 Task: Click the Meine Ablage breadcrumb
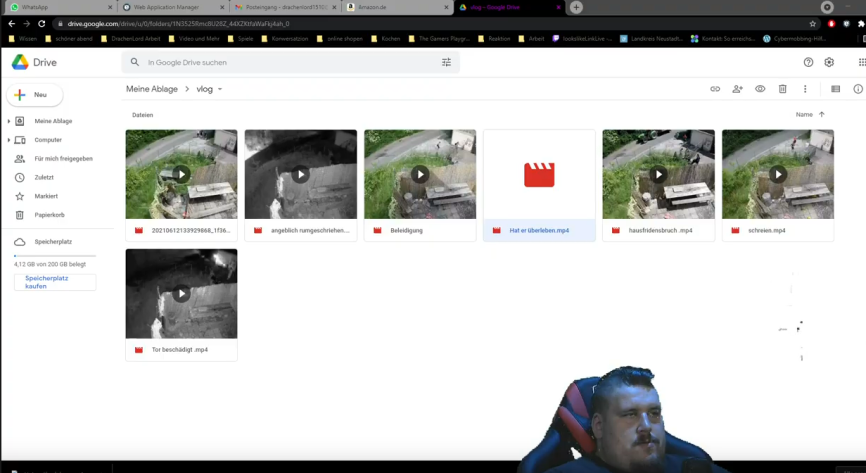click(x=152, y=89)
